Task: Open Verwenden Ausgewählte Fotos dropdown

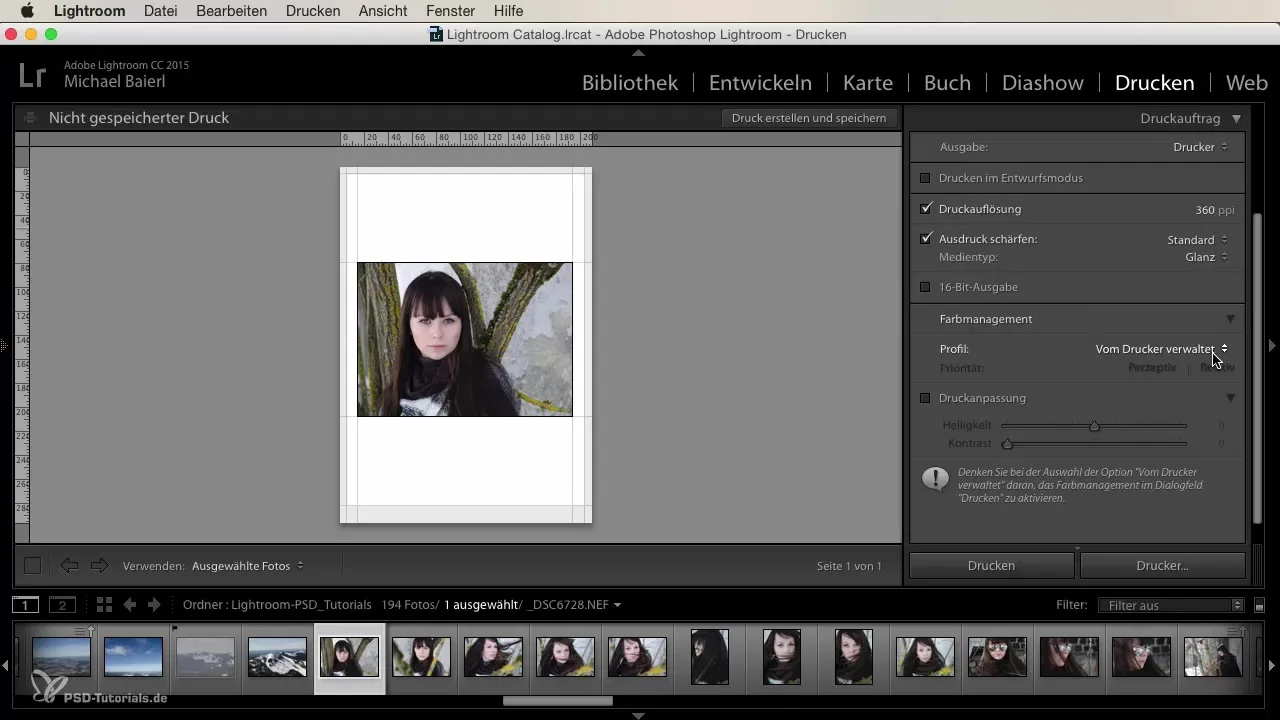Action: pyautogui.click(x=248, y=566)
